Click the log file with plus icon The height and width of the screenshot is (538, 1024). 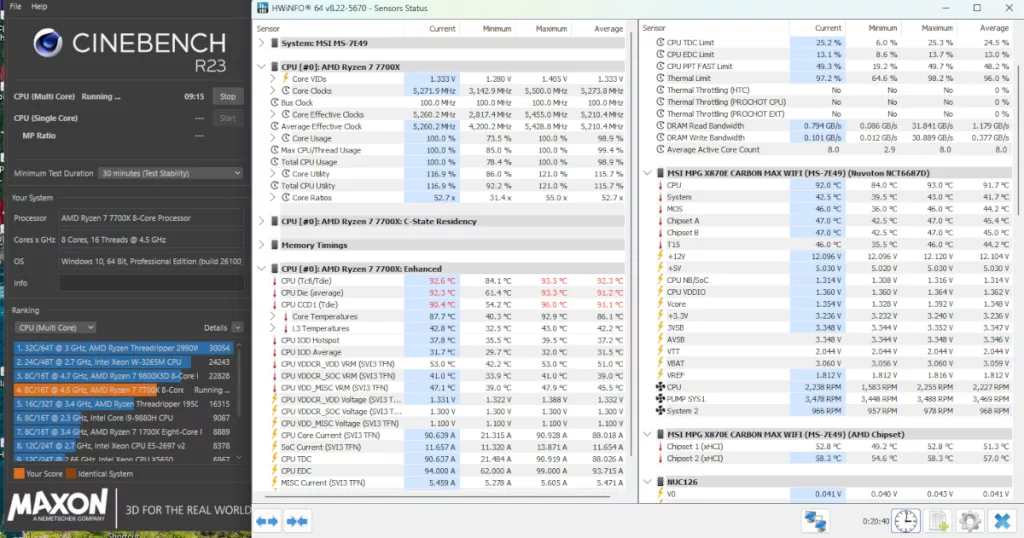click(x=938, y=521)
